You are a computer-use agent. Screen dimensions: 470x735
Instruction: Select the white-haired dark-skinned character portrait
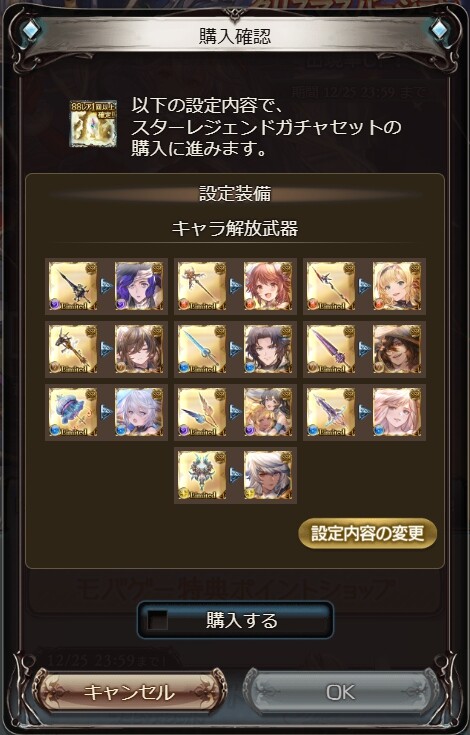click(x=268, y=476)
